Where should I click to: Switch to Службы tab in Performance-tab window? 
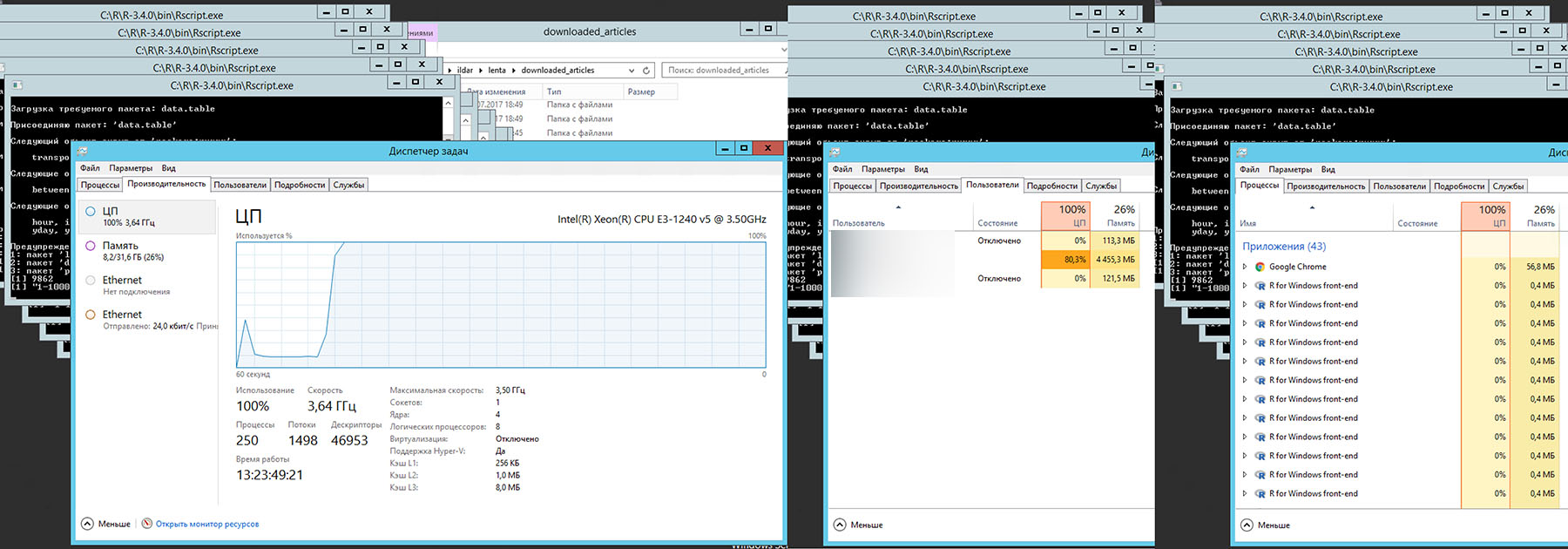(348, 185)
